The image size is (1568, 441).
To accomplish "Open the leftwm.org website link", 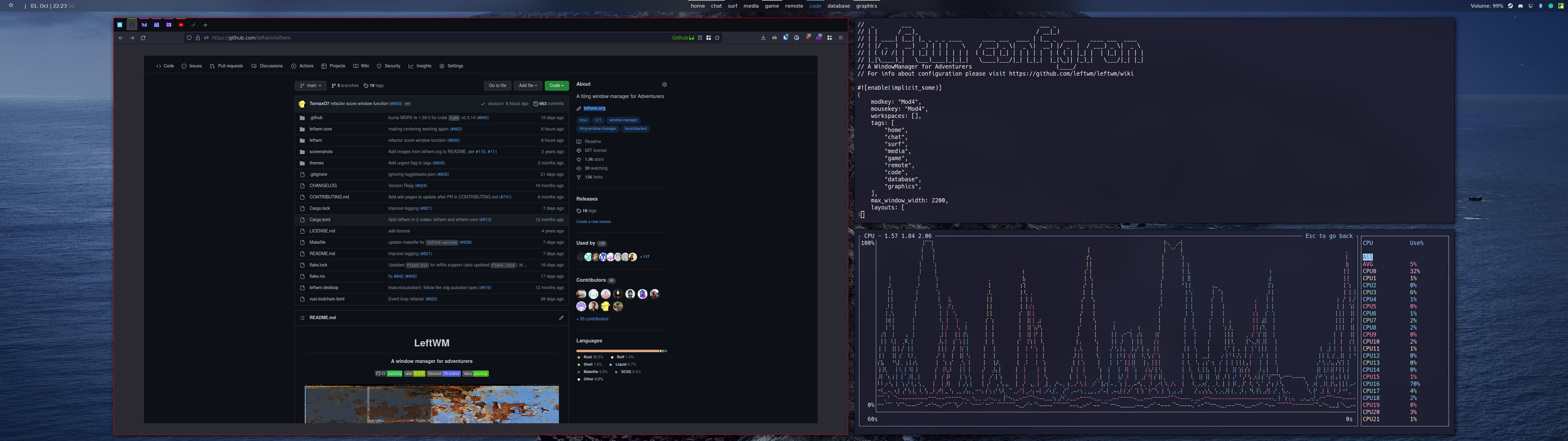I will tap(594, 108).
